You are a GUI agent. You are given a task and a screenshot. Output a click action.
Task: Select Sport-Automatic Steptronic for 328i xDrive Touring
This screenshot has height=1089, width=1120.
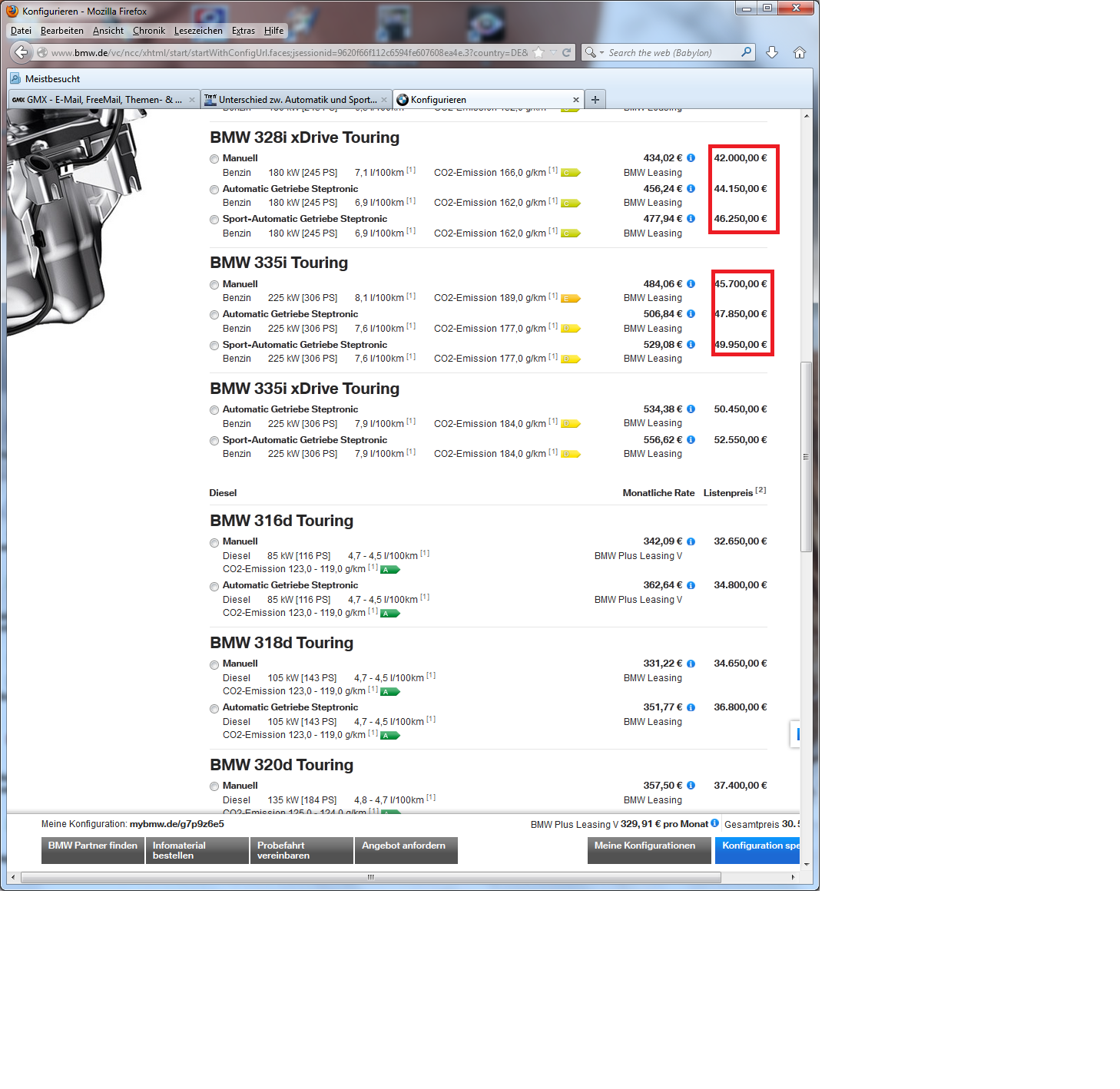214,220
